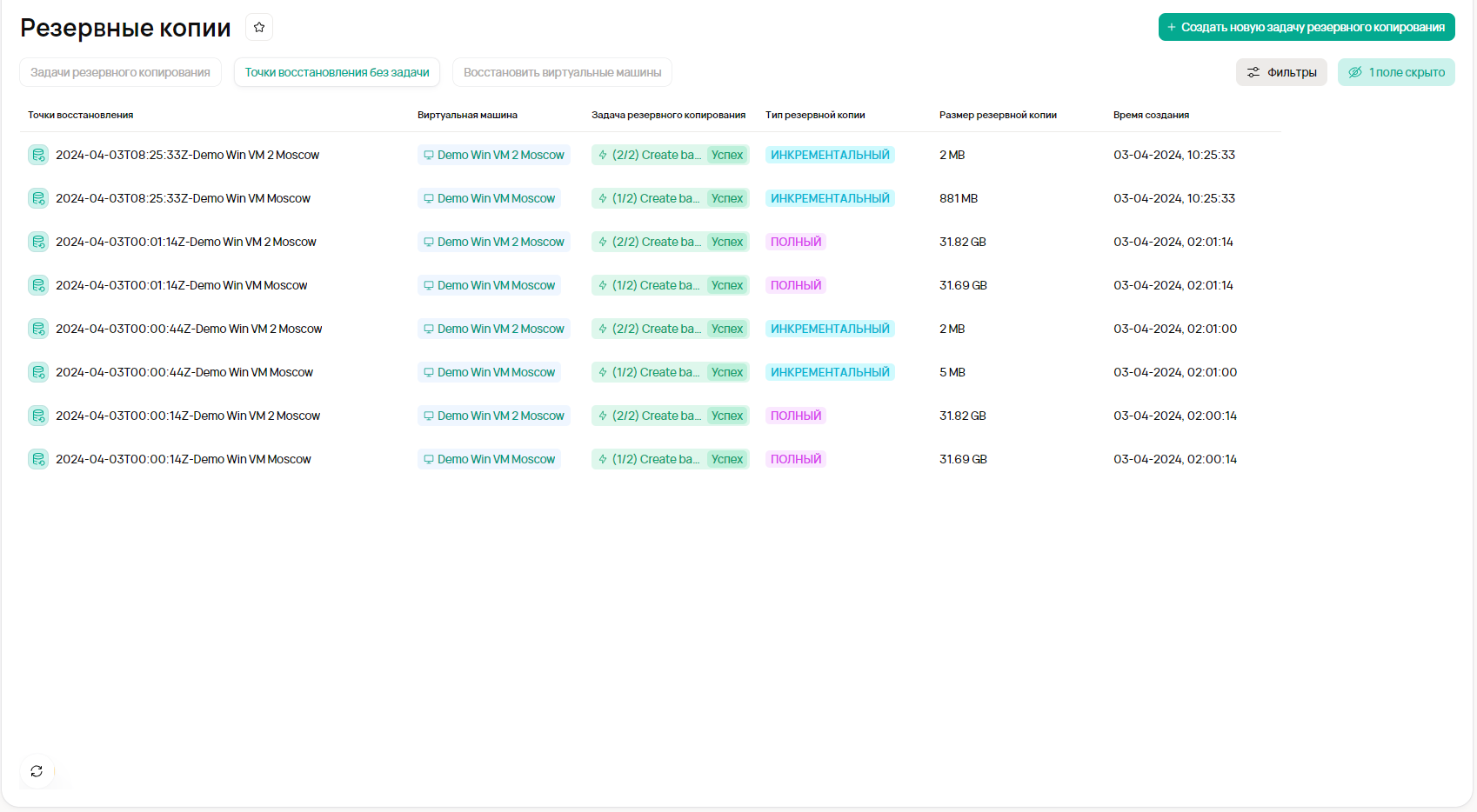Open Demo Win VM 2 Moscow link in first row
1477x812 pixels.
tap(493, 155)
